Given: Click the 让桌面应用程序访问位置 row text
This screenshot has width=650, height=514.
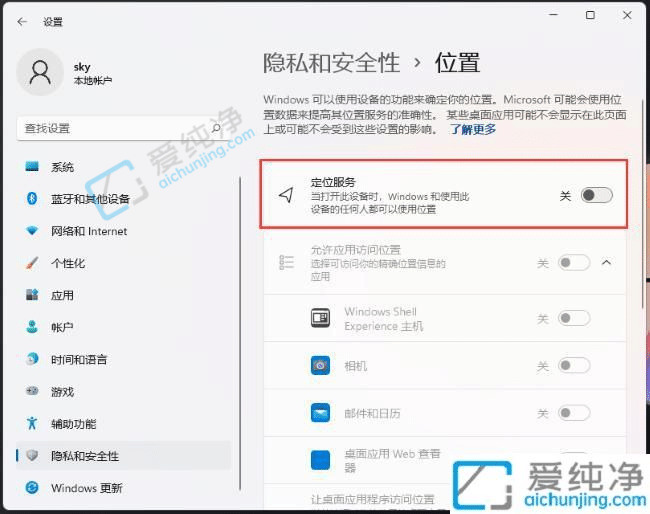Looking at the screenshot, I should pyautogui.click(x=373, y=499).
